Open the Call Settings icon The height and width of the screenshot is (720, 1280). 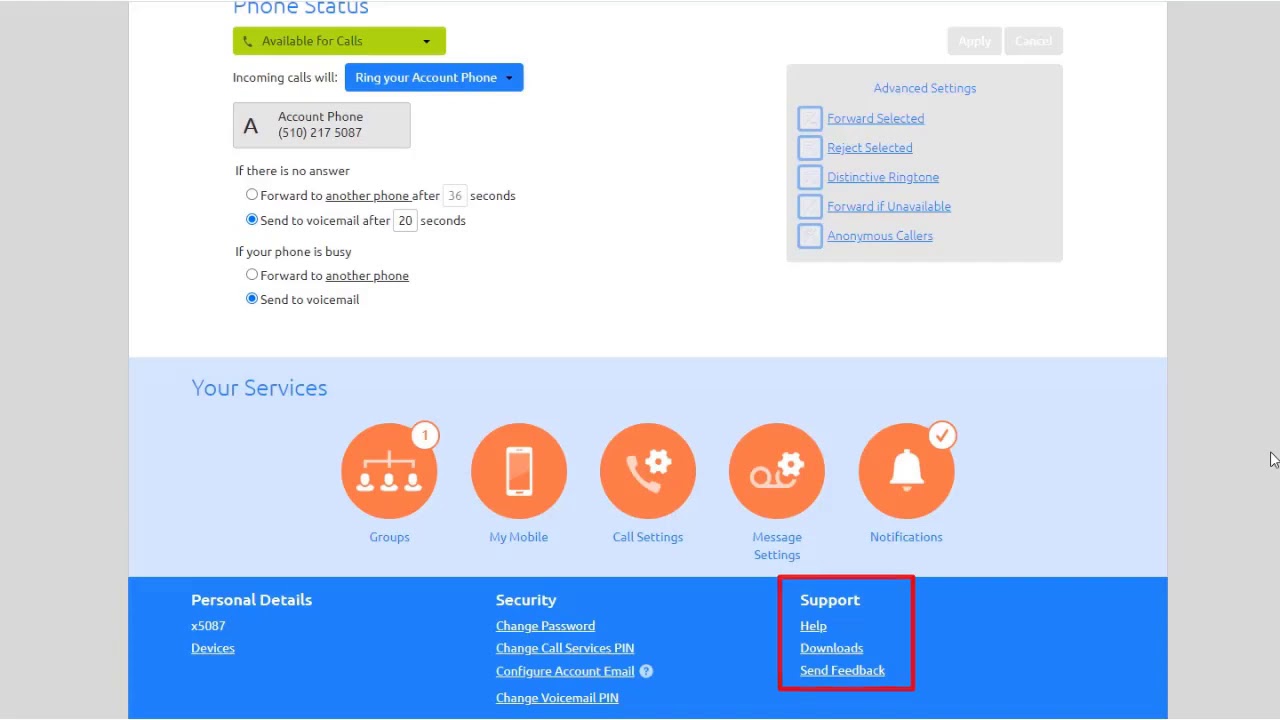(647, 471)
